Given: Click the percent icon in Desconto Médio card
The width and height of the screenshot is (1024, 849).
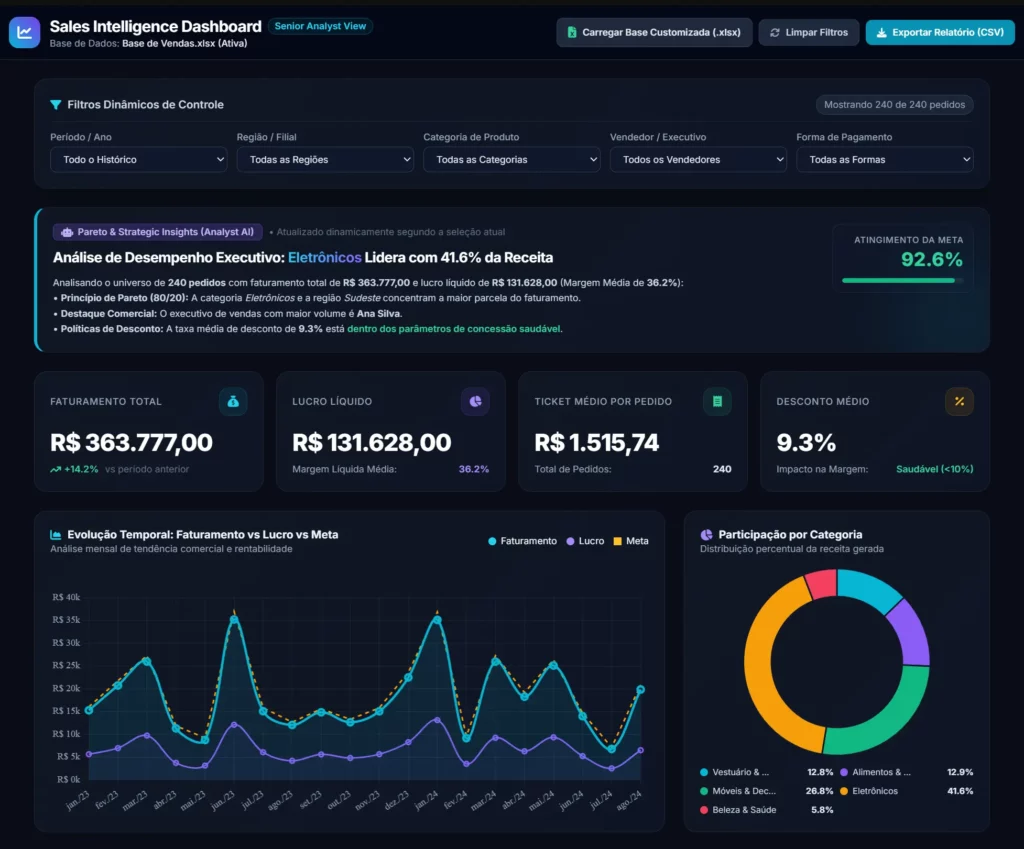Looking at the screenshot, I should point(959,402).
